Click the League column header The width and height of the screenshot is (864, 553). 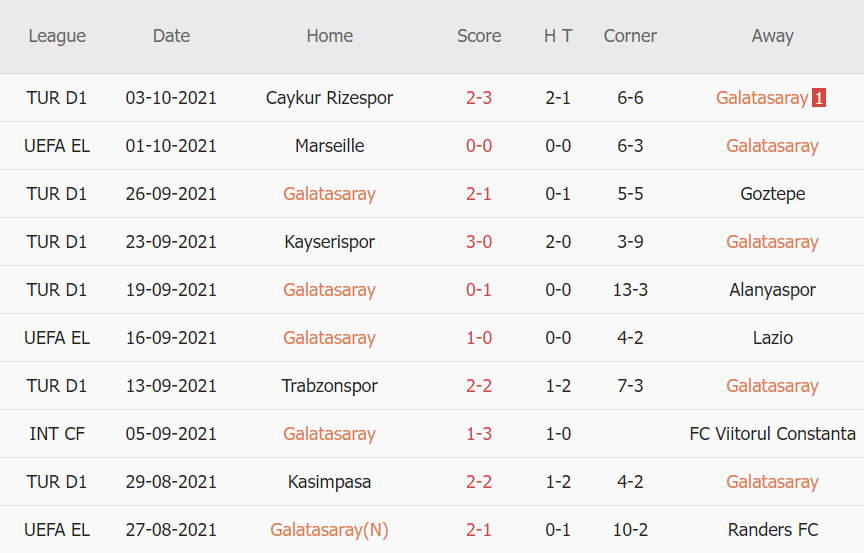tap(57, 36)
